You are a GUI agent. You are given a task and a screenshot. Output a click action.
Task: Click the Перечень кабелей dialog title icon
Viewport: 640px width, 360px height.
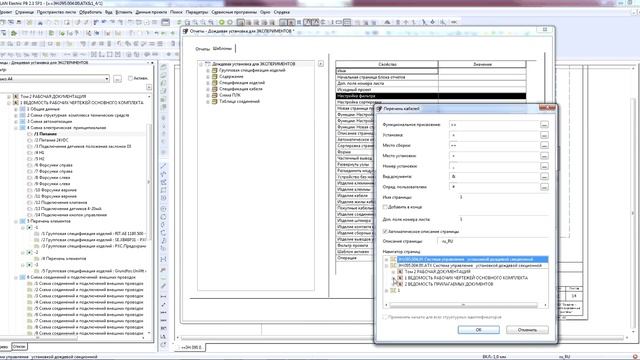[x=379, y=109]
